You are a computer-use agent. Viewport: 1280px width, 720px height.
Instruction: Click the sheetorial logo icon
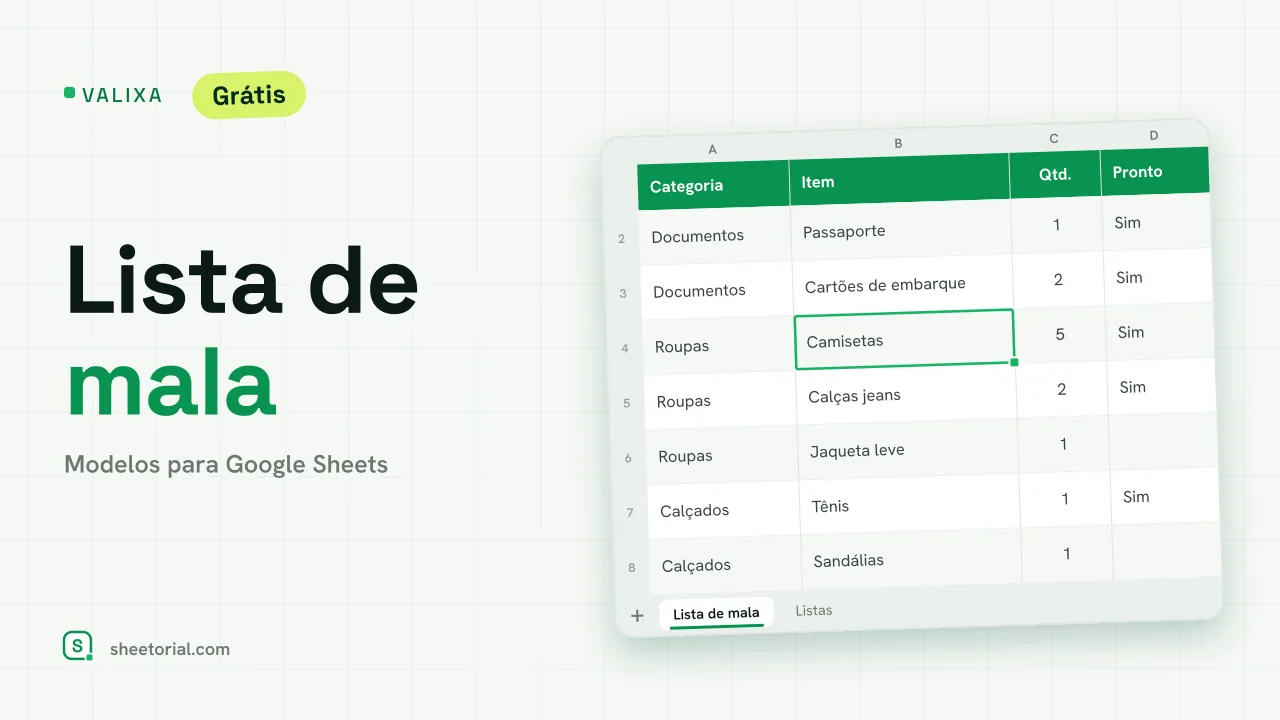tap(78, 647)
